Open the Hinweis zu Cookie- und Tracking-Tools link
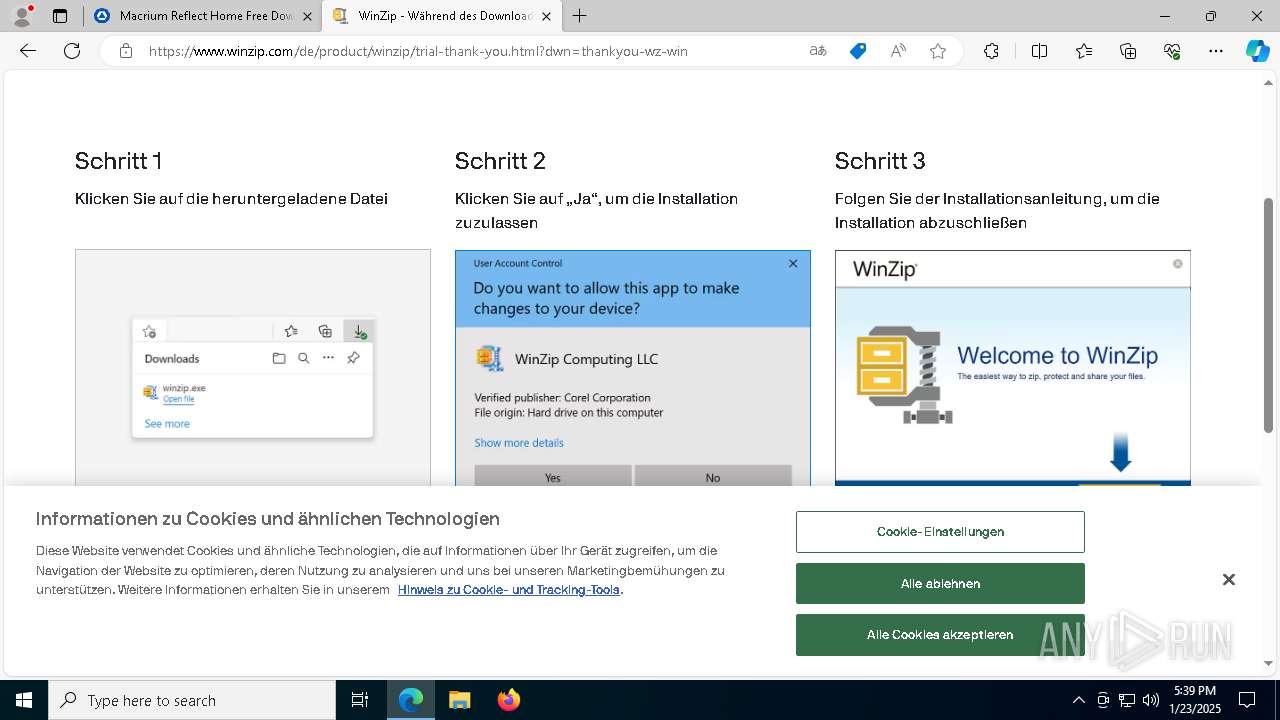 [x=509, y=590]
